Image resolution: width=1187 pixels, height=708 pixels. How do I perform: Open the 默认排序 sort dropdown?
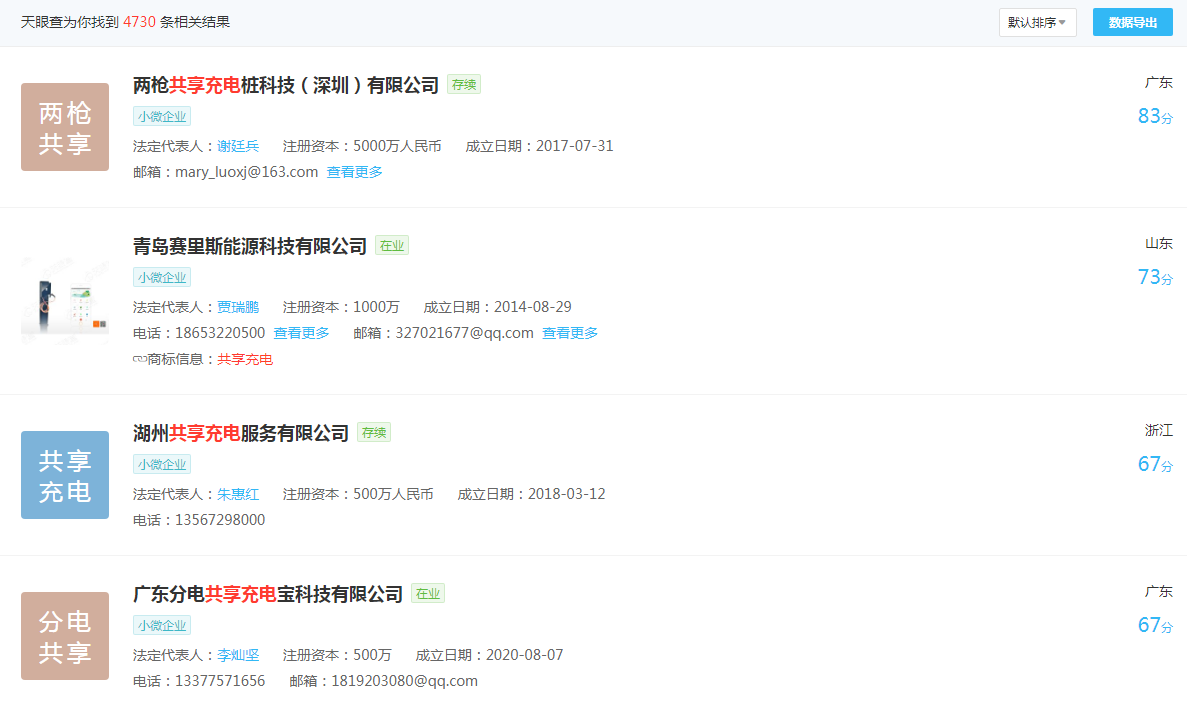click(1037, 23)
